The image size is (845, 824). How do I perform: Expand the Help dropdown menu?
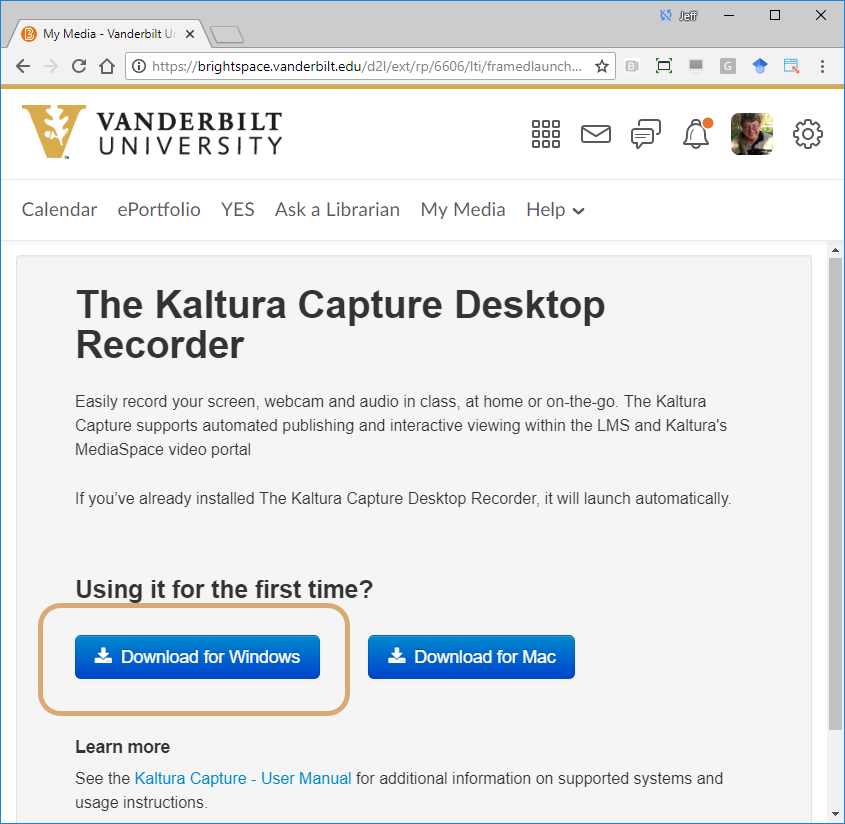555,210
